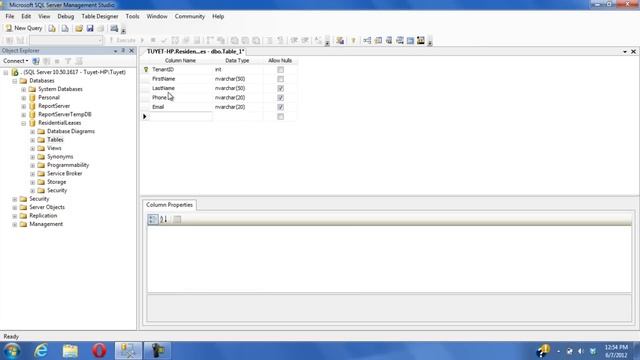Click the int data type cell
Image resolution: width=640 pixels, height=360 pixels.
pos(238,69)
